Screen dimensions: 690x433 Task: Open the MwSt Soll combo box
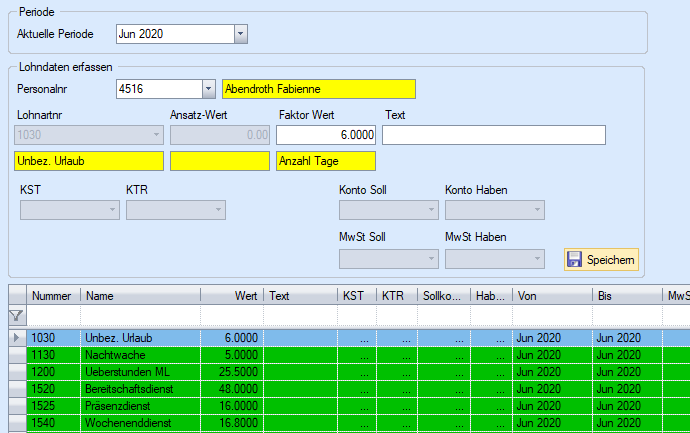point(388,259)
